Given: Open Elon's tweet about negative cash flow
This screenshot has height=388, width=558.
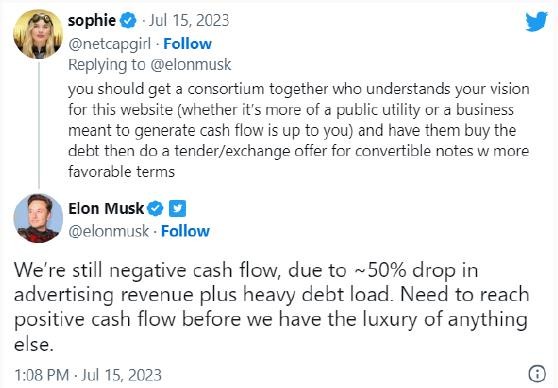Looking at the screenshot, I should pos(272,306).
